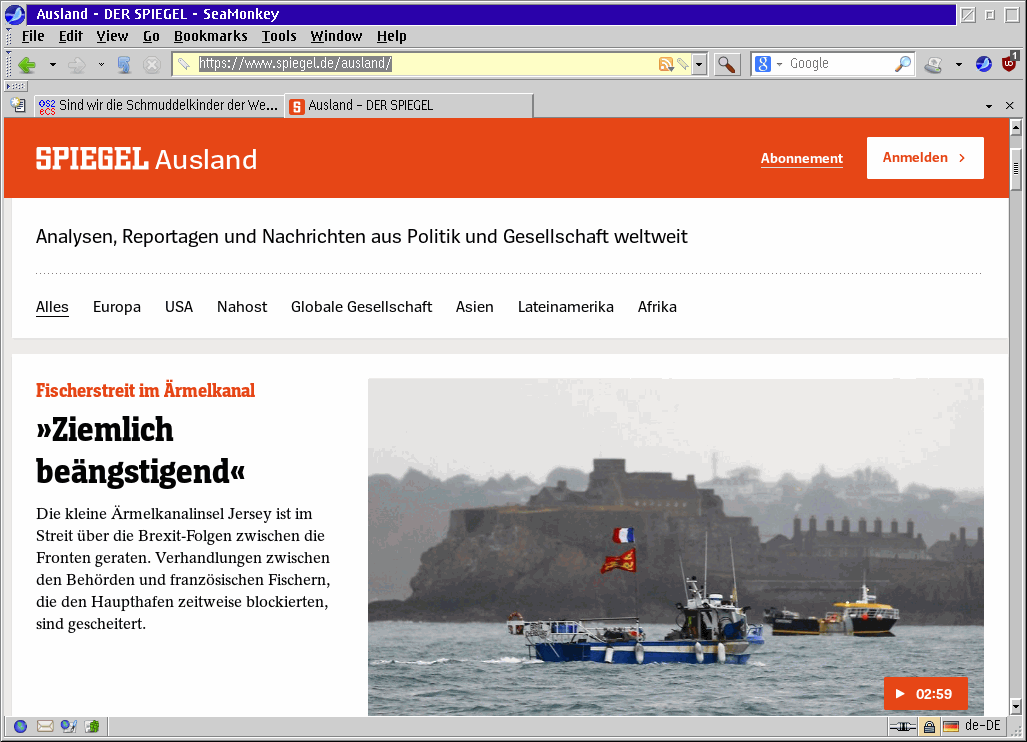1027x742 pixels.
Task: Open Address Book from the status bar
Action: (x=92, y=726)
